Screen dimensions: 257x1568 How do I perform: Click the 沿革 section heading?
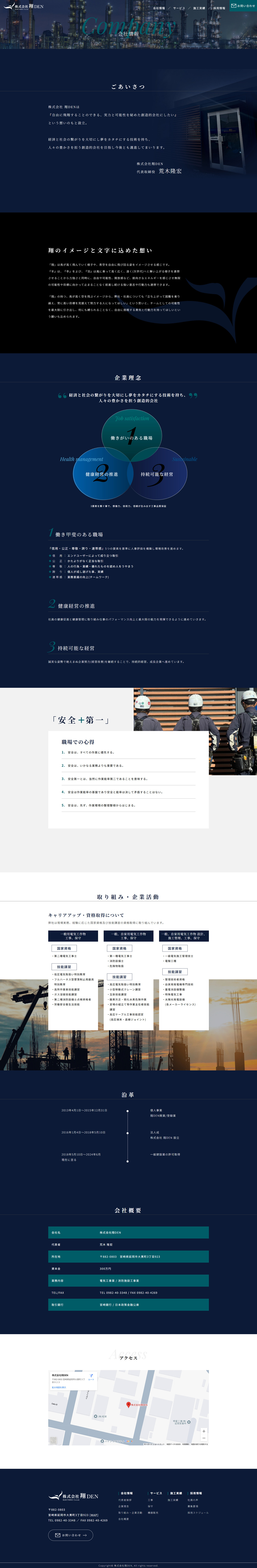click(x=128, y=1094)
